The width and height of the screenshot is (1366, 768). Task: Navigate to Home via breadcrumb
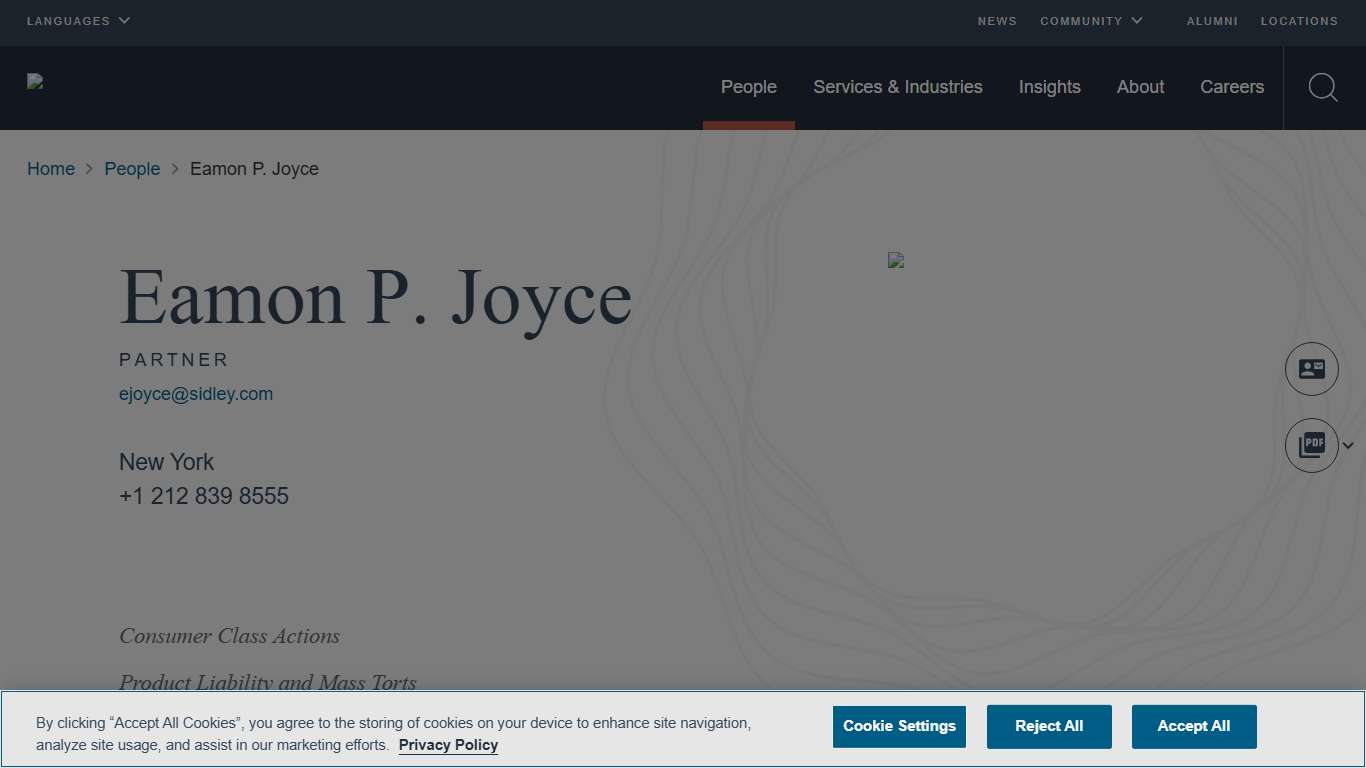(50, 168)
